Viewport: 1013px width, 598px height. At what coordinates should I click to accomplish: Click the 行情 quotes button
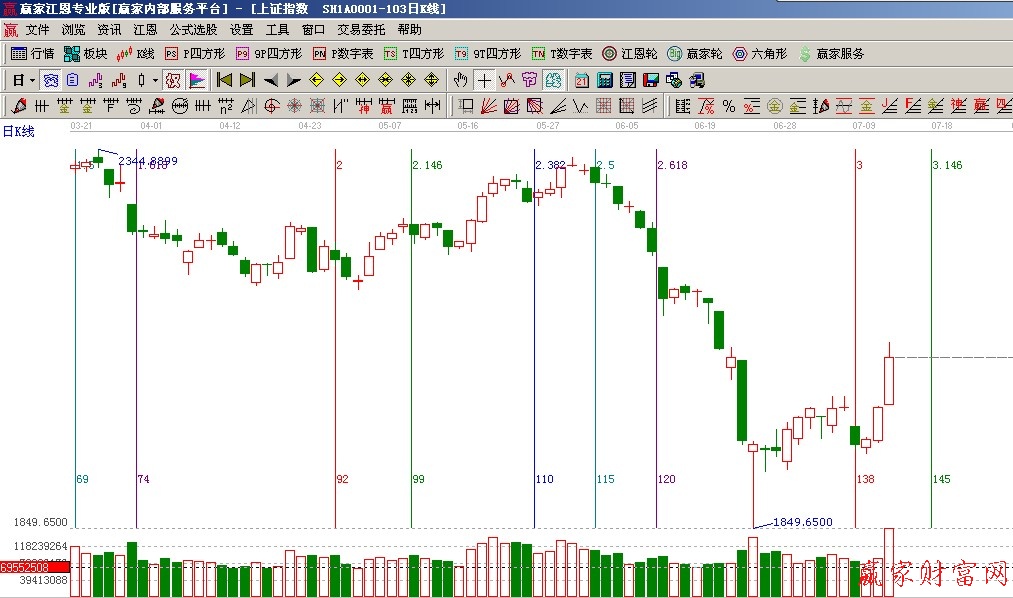tap(32, 54)
